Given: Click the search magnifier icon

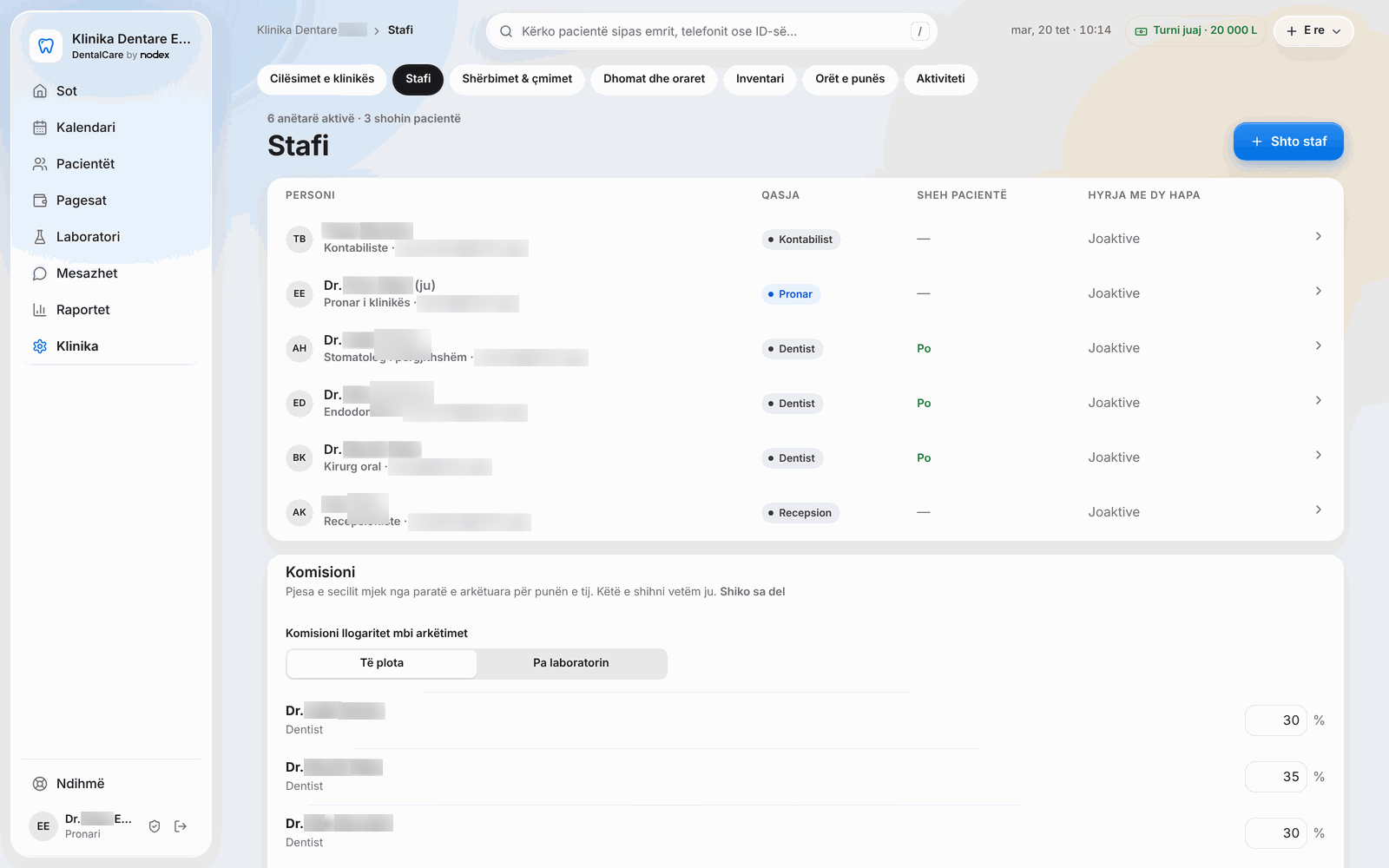Looking at the screenshot, I should (506, 31).
